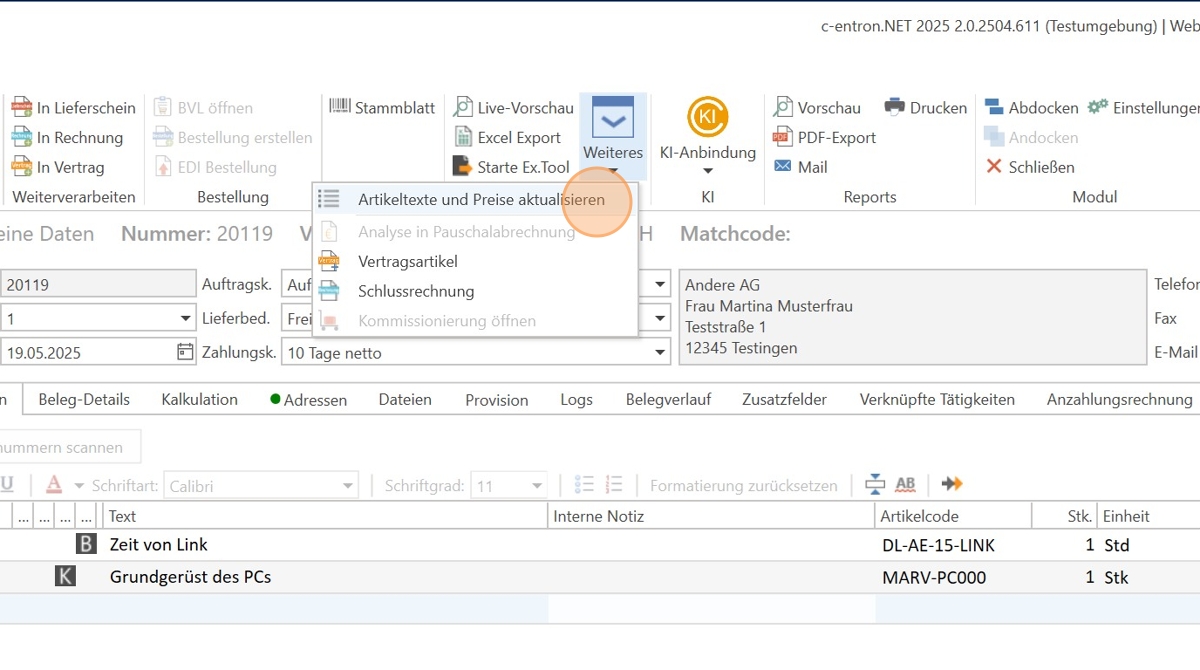Click the In Lieferschein icon
Screen dimensions: 1200x670
click(x=21, y=108)
